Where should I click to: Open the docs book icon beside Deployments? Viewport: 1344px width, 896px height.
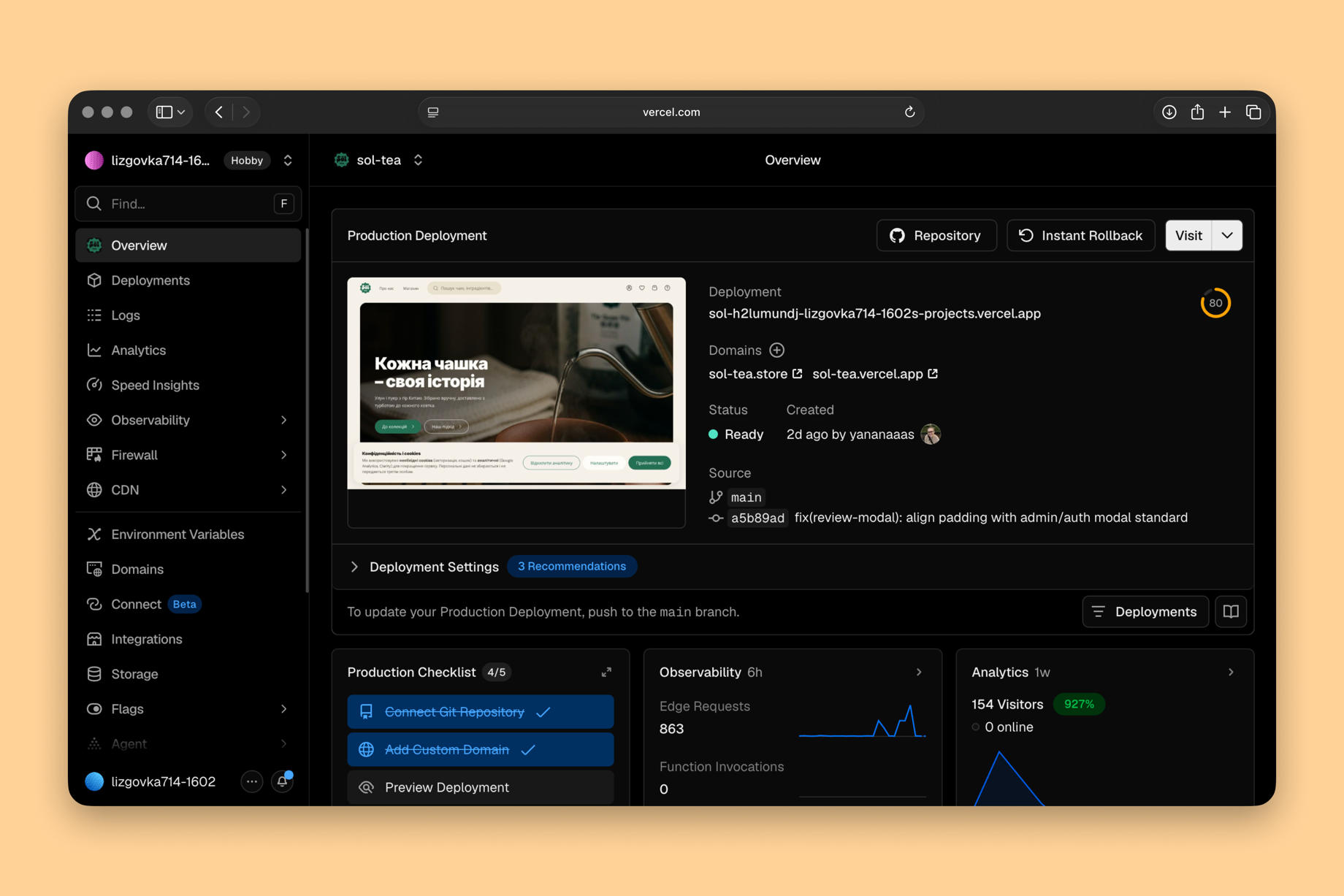[1231, 612]
